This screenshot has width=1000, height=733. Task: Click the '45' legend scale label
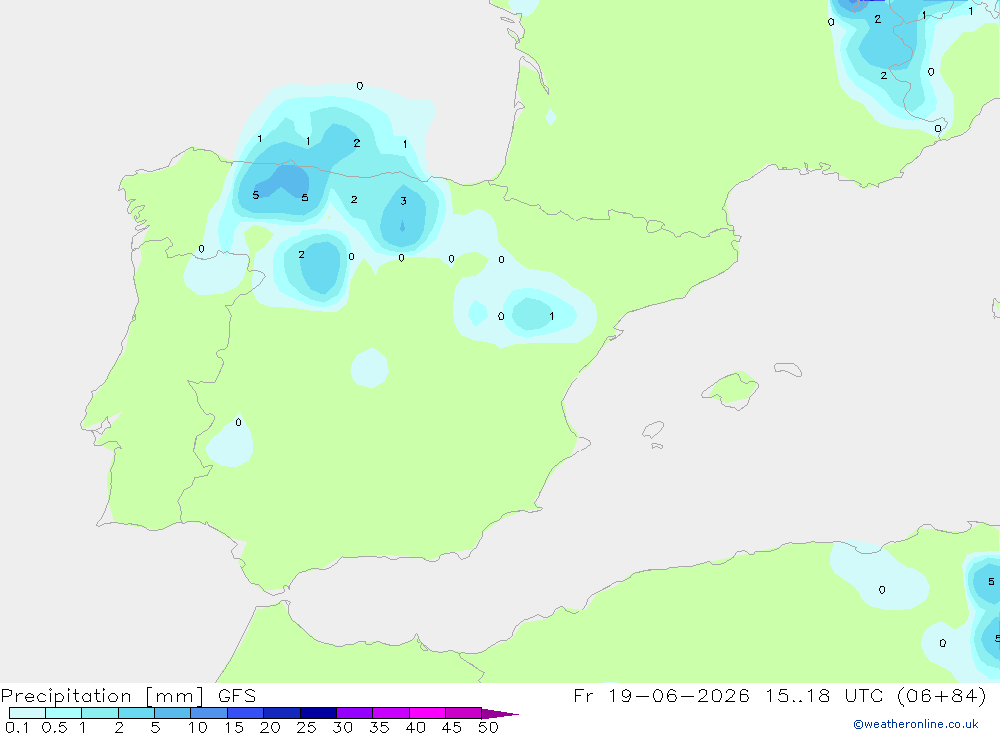tap(452, 727)
